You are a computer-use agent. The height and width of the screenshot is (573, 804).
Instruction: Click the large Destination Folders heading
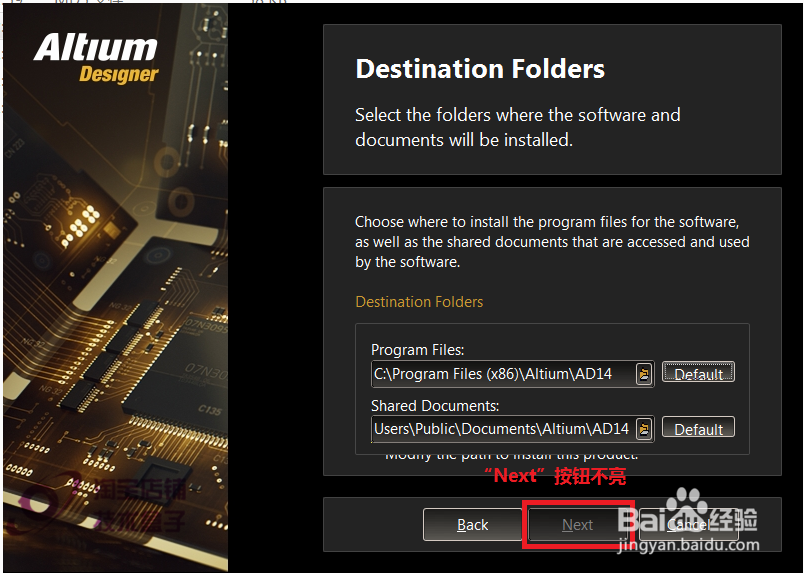(480, 69)
